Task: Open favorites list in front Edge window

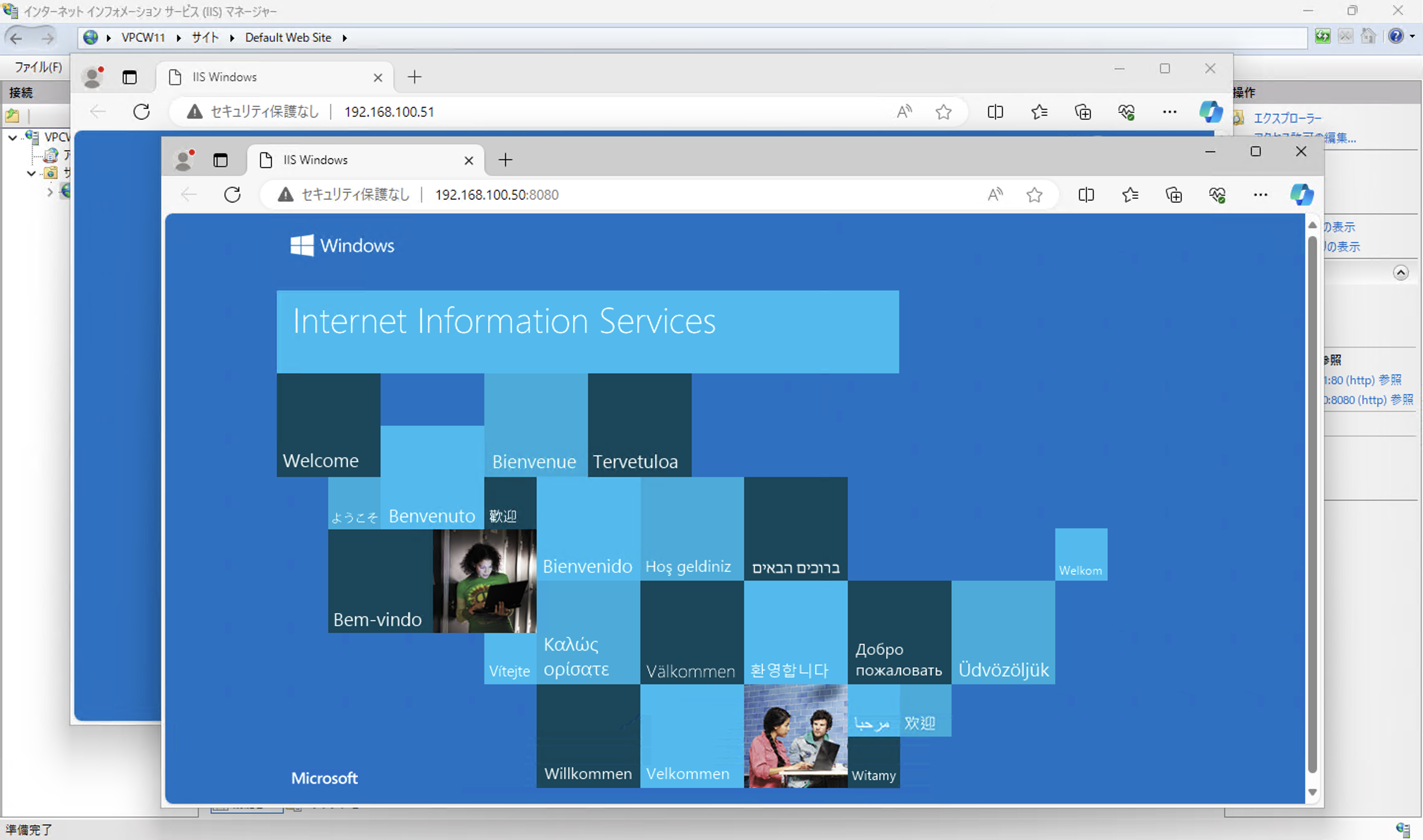Action: coord(1130,195)
